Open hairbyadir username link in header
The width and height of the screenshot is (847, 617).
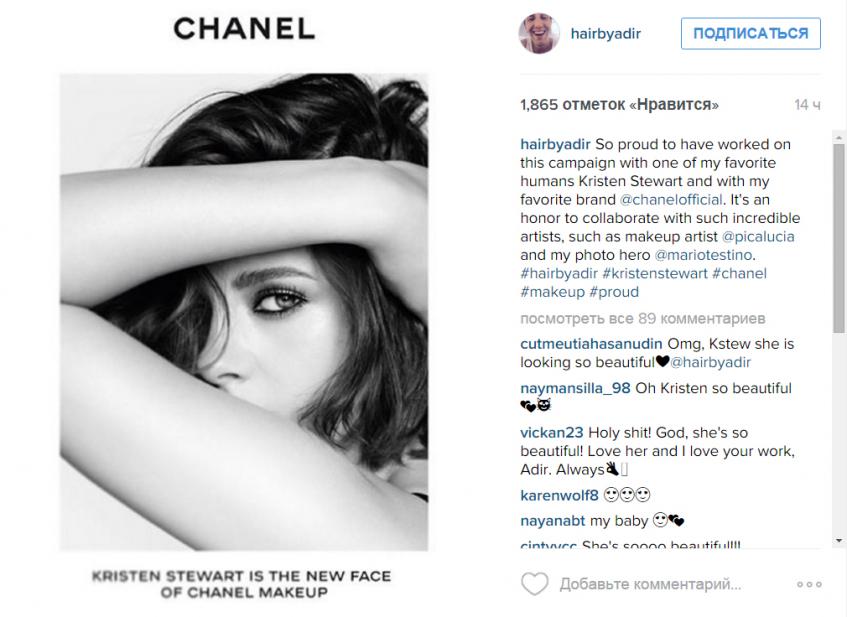coord(606,33)
